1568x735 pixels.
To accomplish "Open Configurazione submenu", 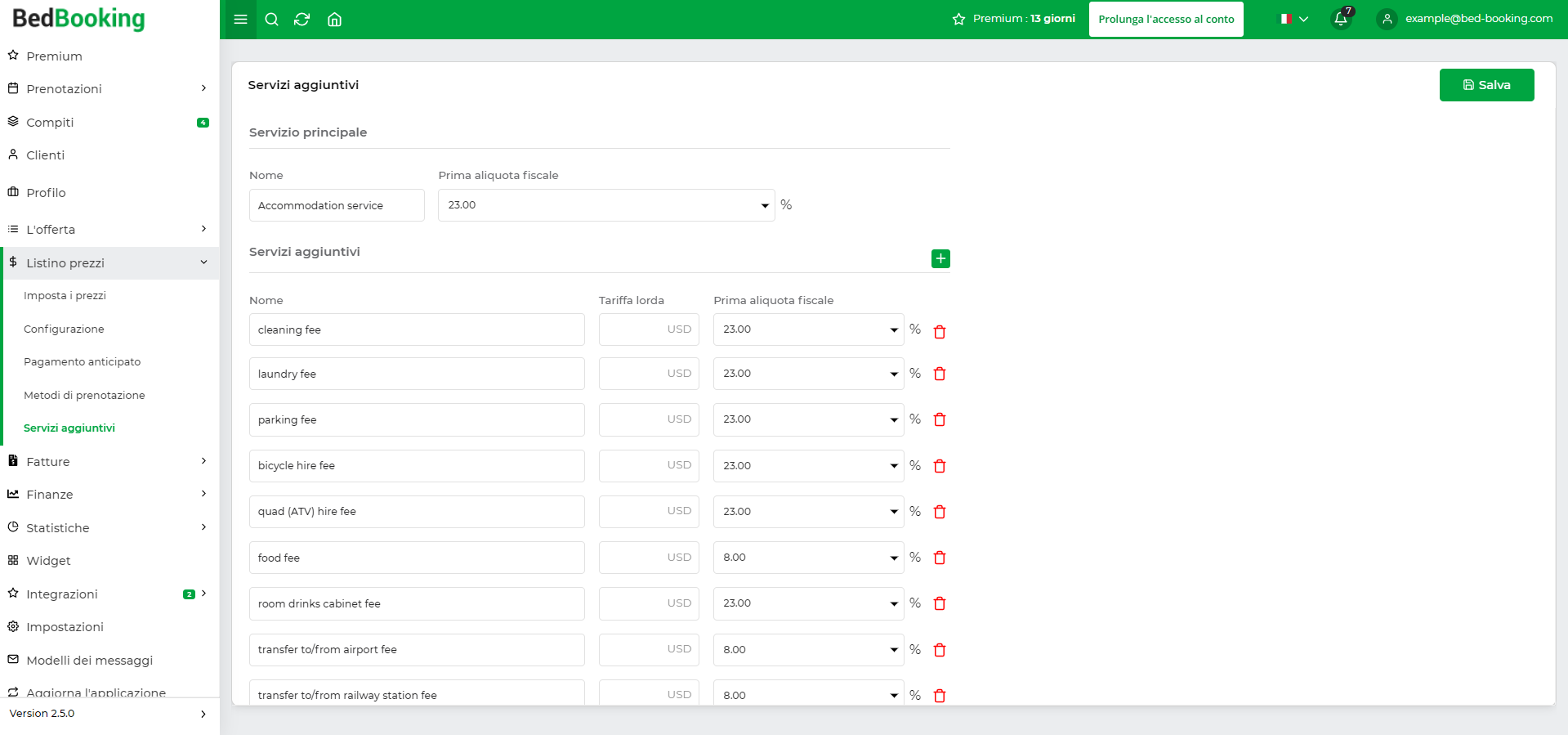I will point(64,329).
